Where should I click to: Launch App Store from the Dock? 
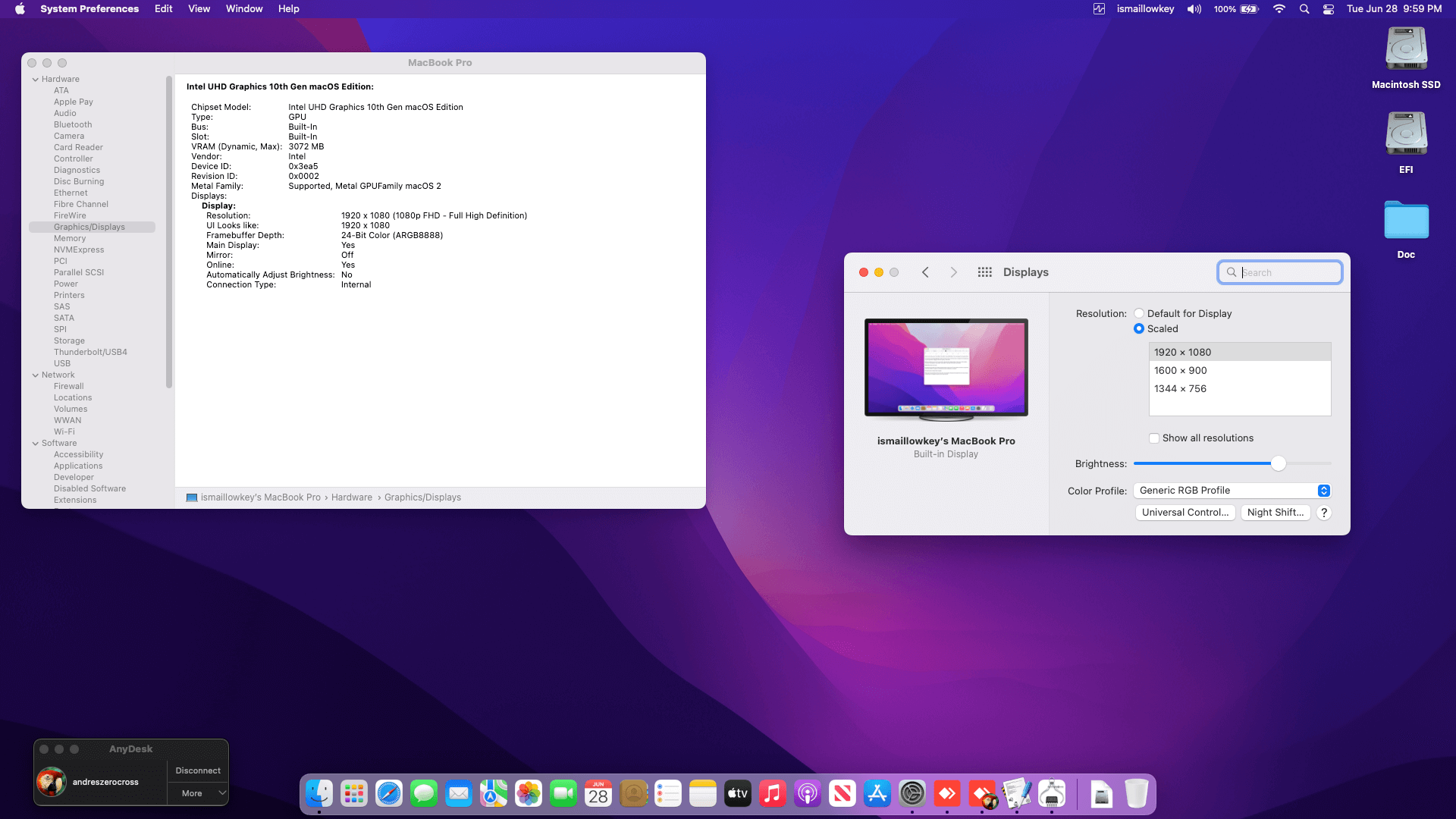tap(877, 794)
